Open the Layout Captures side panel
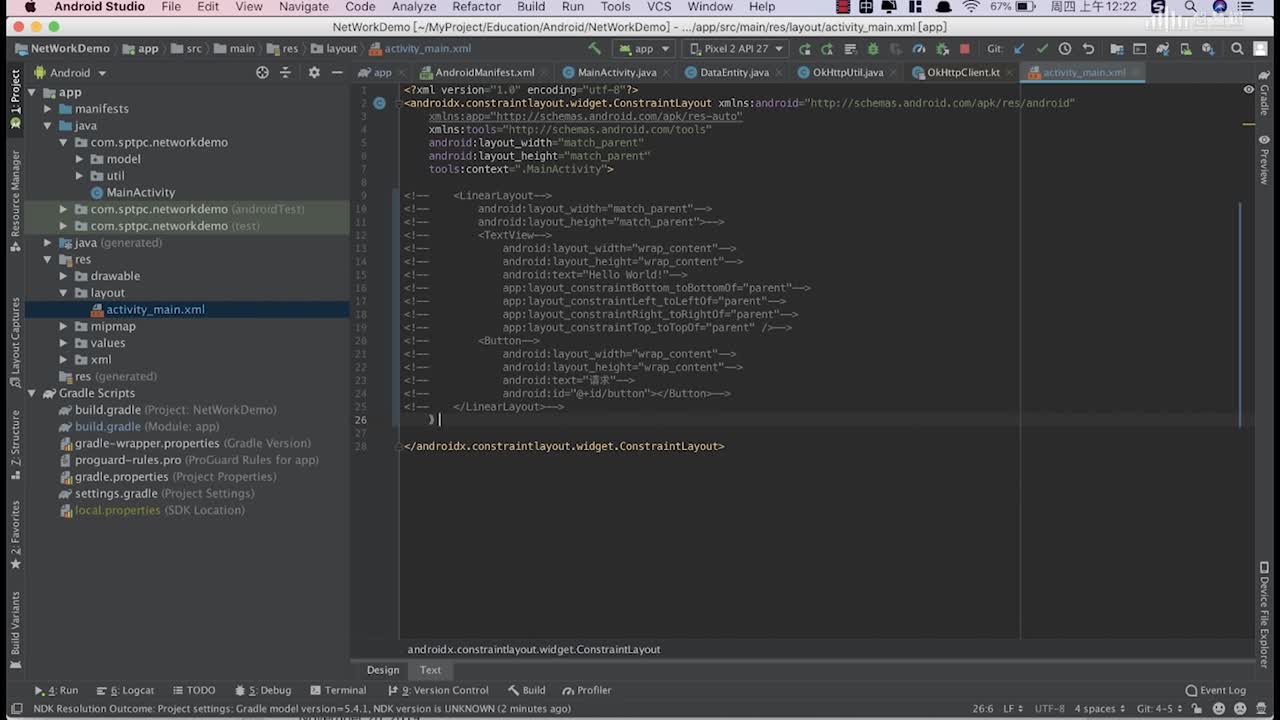 tap(15, 342)
